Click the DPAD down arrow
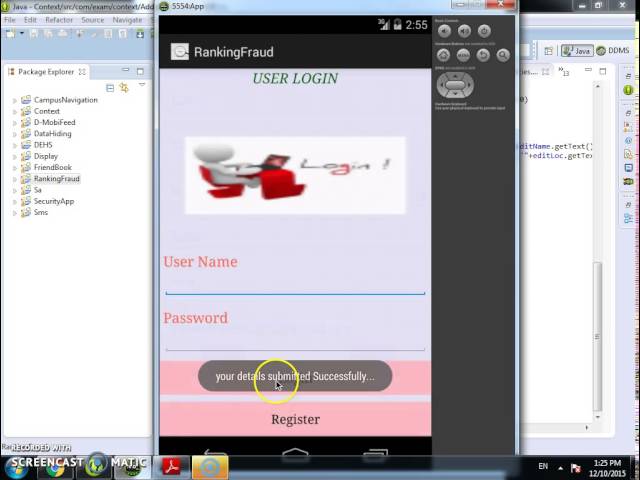Viewport: 640px width, 480px height. [455, 94]
